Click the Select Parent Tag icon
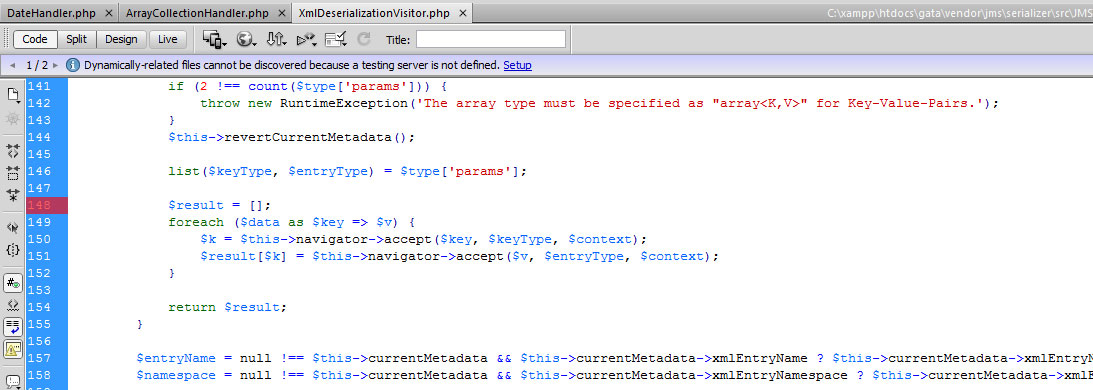 [13, 227]
